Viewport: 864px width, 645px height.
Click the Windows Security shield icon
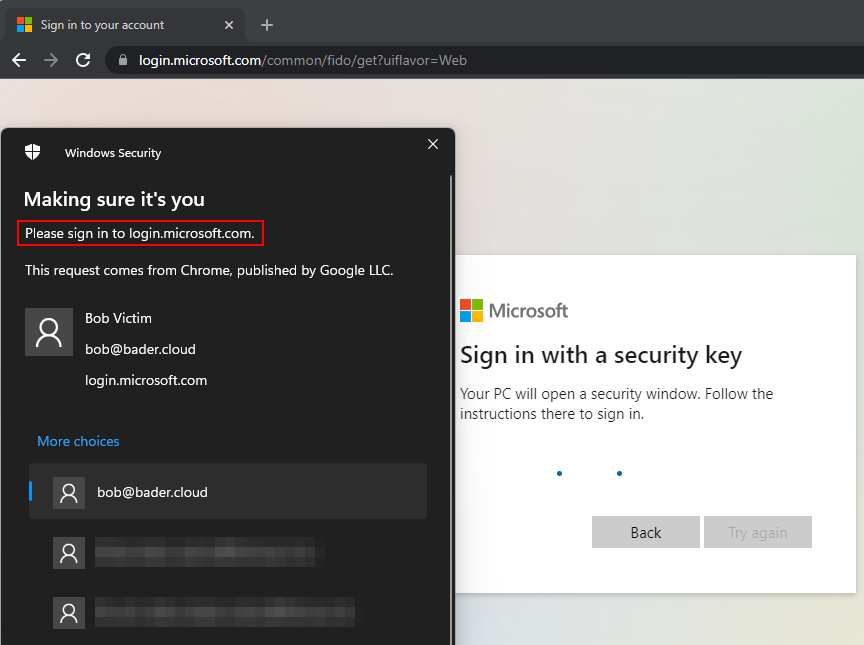click(33, 152)
